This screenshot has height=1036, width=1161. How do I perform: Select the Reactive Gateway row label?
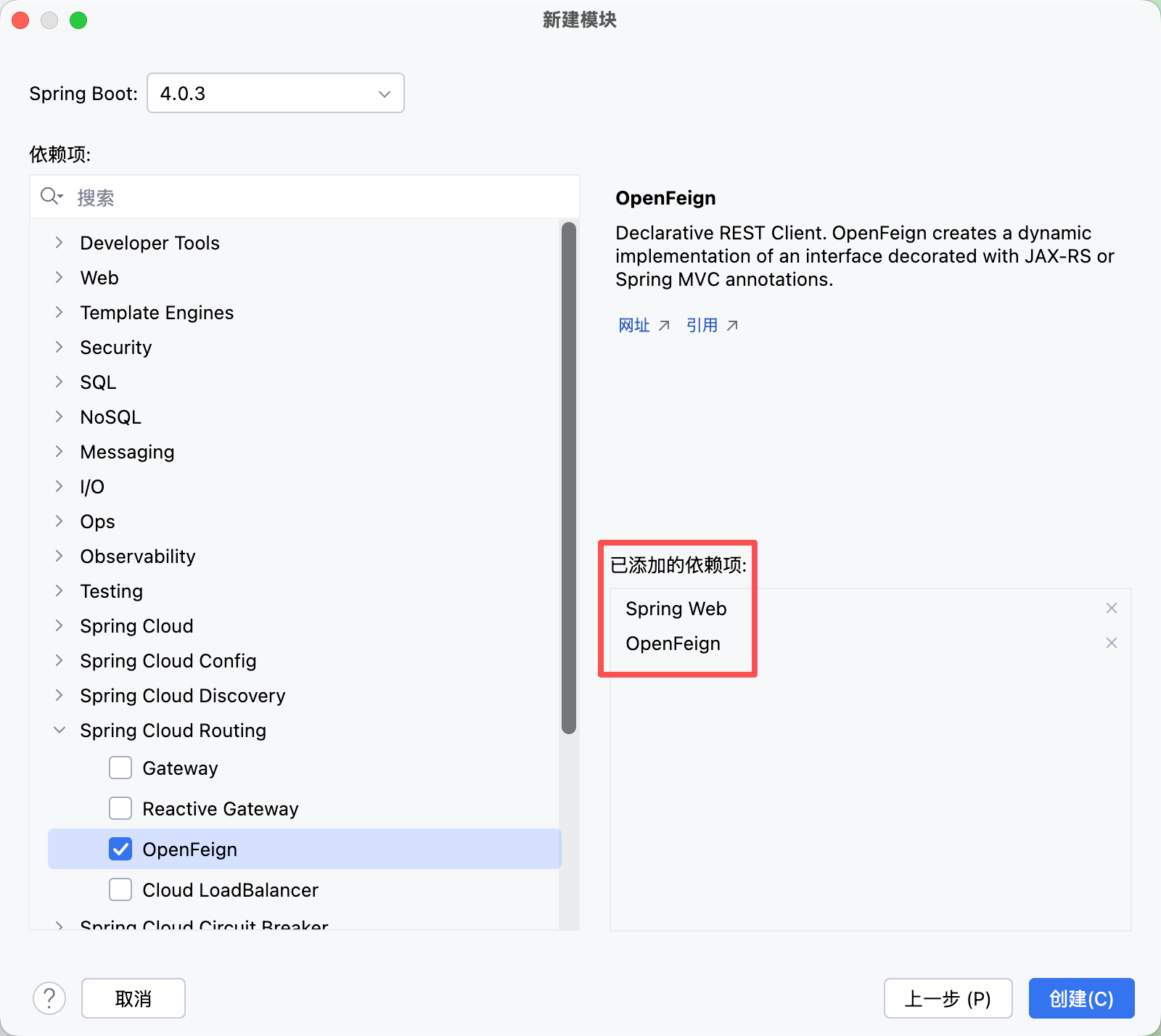click(x=221, y=808)
